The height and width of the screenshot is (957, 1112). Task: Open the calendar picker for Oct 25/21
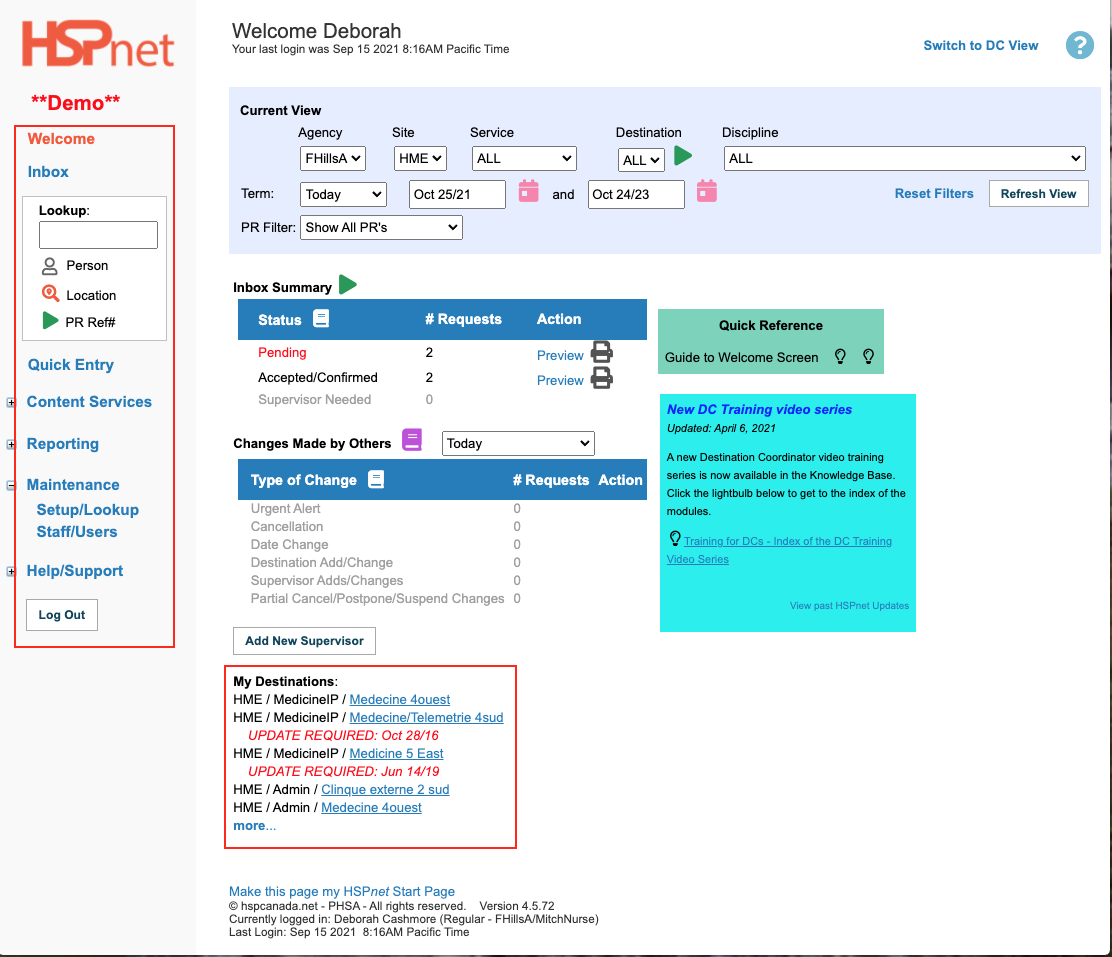click(x=528, y=191)
